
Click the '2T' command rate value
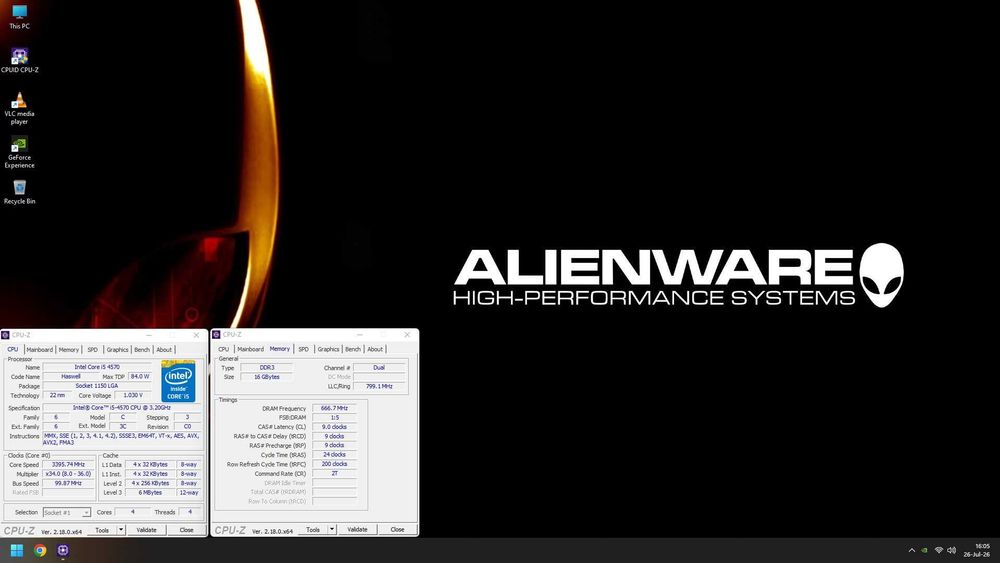pyautogui.click(x=334, y=473)
